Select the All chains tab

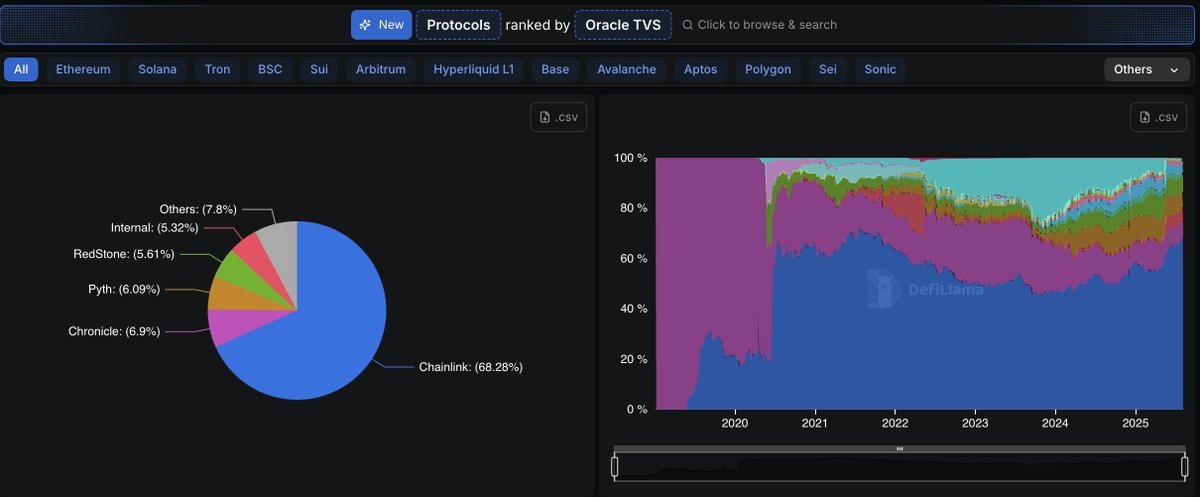(x=21, y=69)
